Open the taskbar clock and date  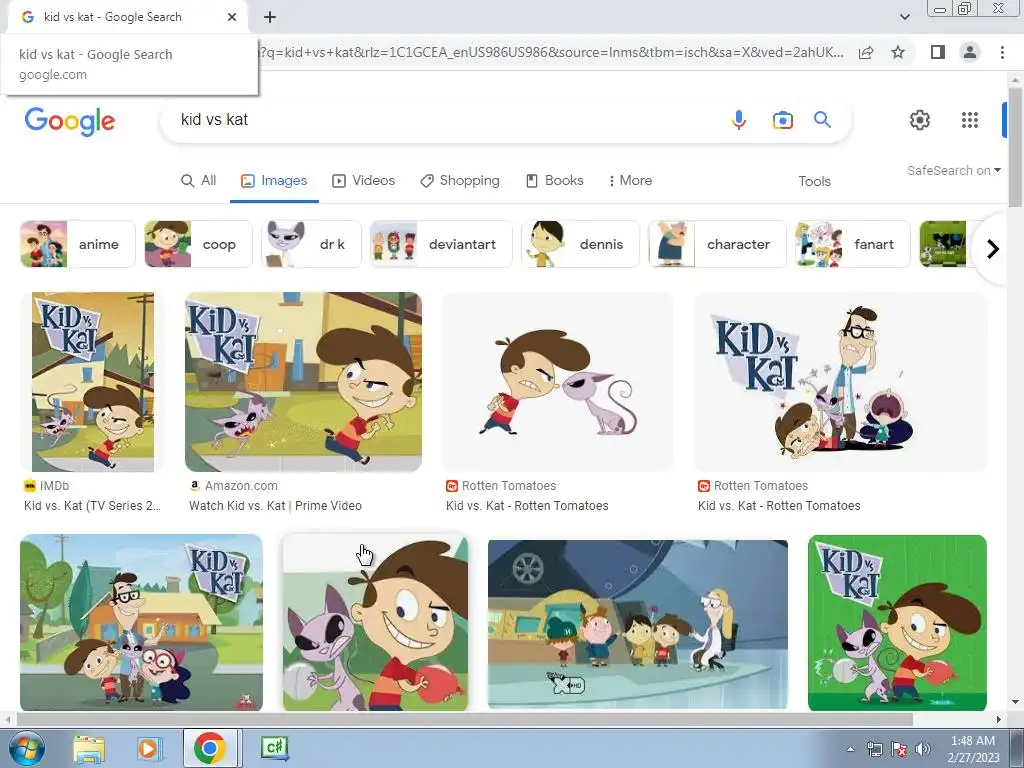tap(973, 749)
